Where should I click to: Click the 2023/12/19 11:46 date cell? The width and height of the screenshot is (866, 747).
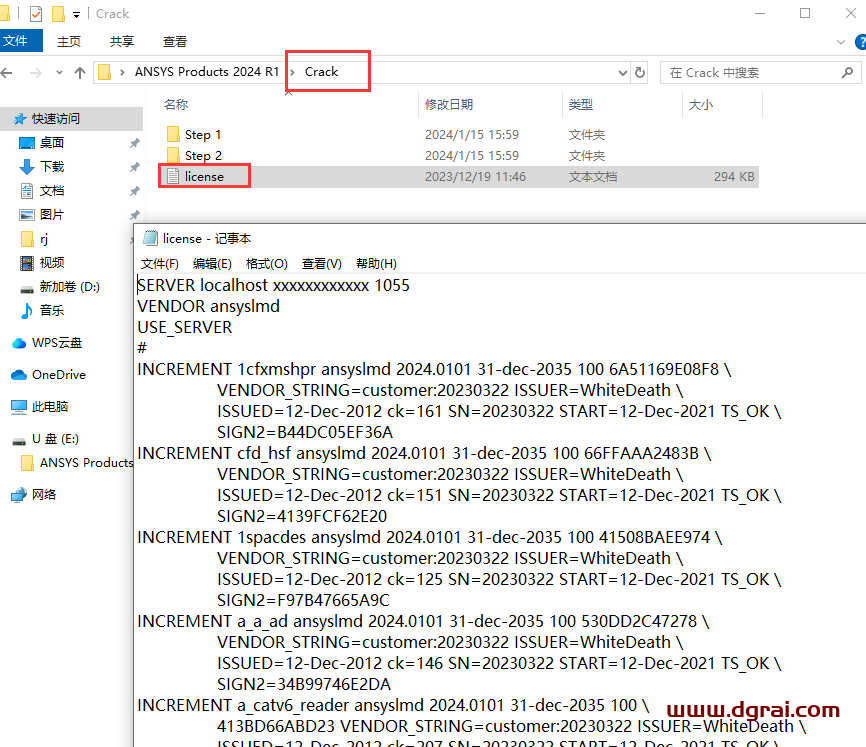click(x=475, y=177)
